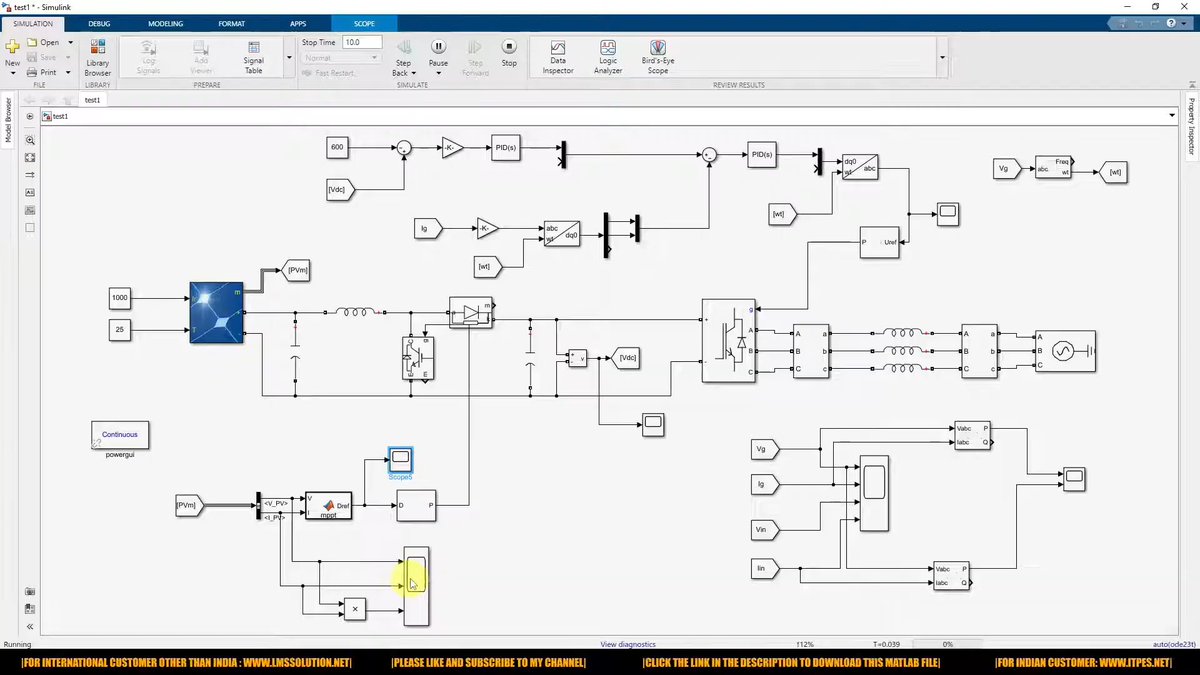Image resolution: width=1200 pixels, height=675 pixels.
Task: Click the Step Forward button
Action: point(476,57)
